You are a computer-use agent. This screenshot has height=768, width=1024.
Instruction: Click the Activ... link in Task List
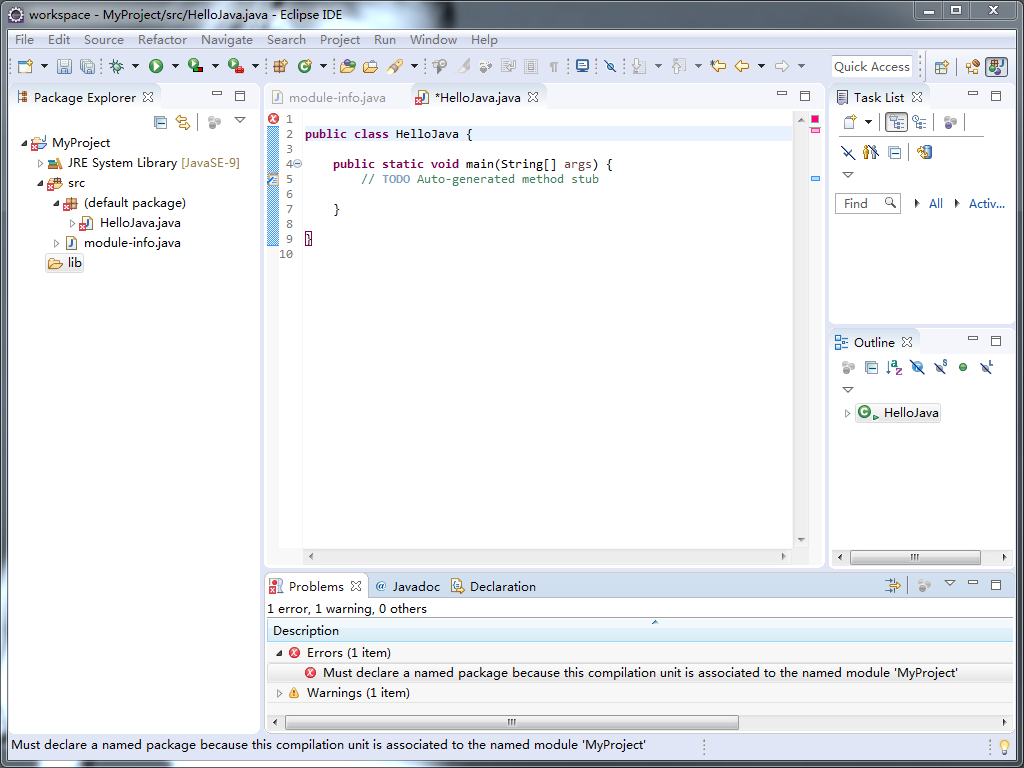click(986, 204)
